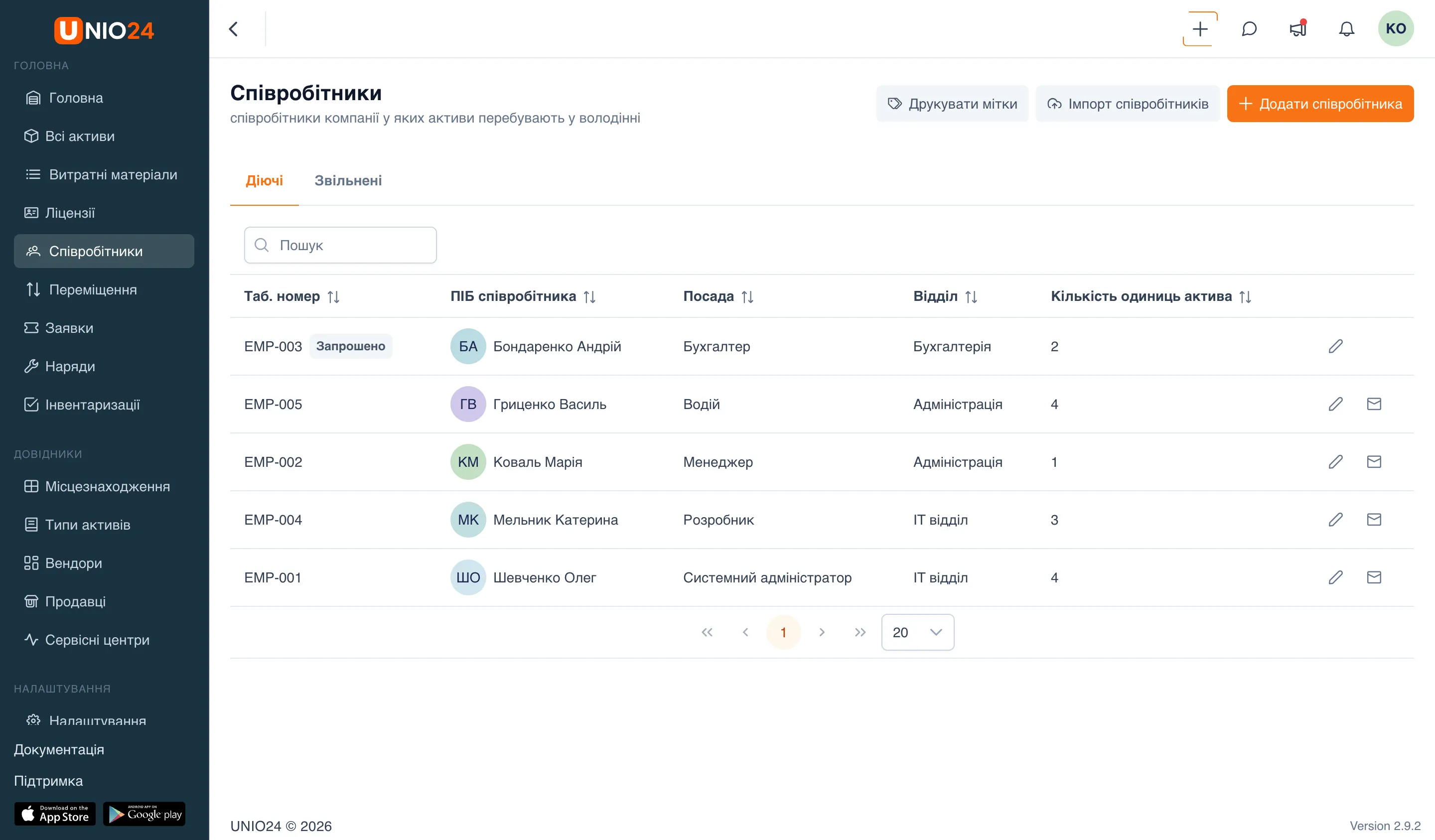1435x840 pixels.
Task: Open the announcements megaphone icon
Action: 1297,28
